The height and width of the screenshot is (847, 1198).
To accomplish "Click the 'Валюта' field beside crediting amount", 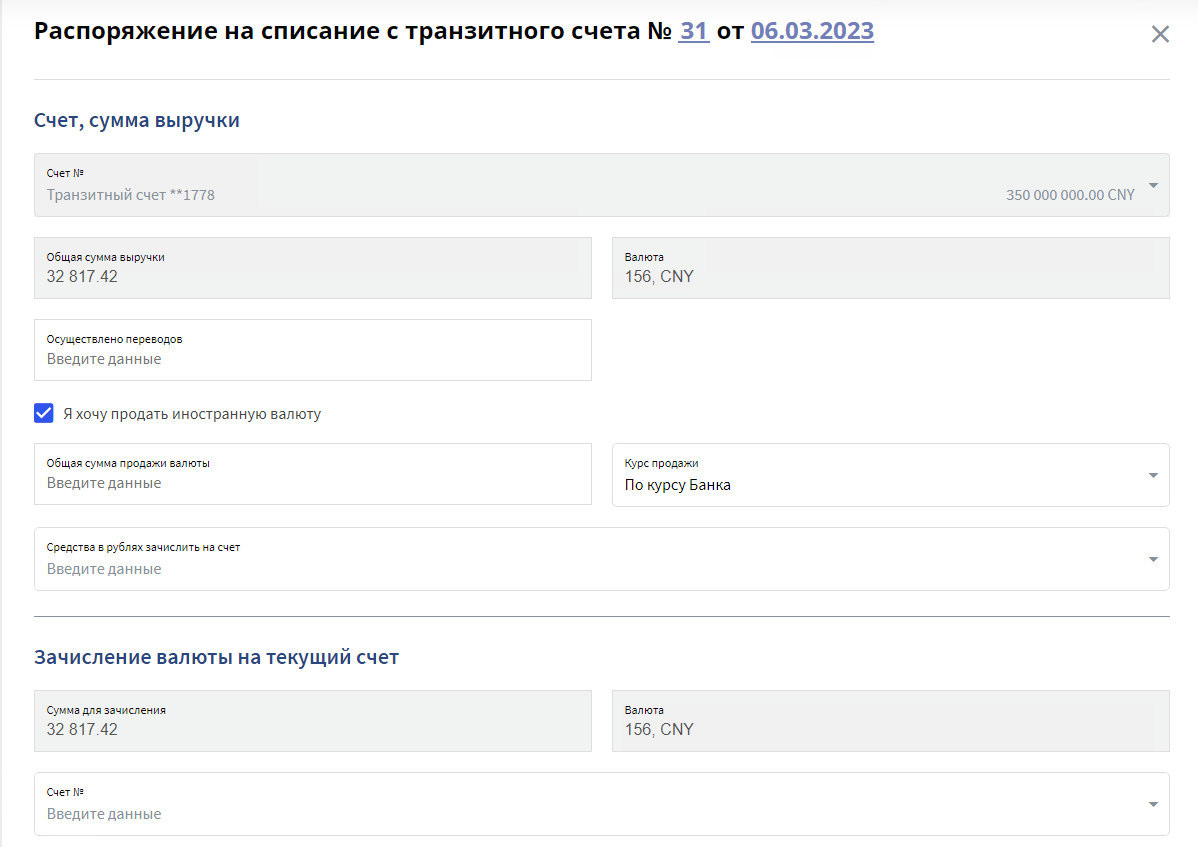I will (890, 721).
